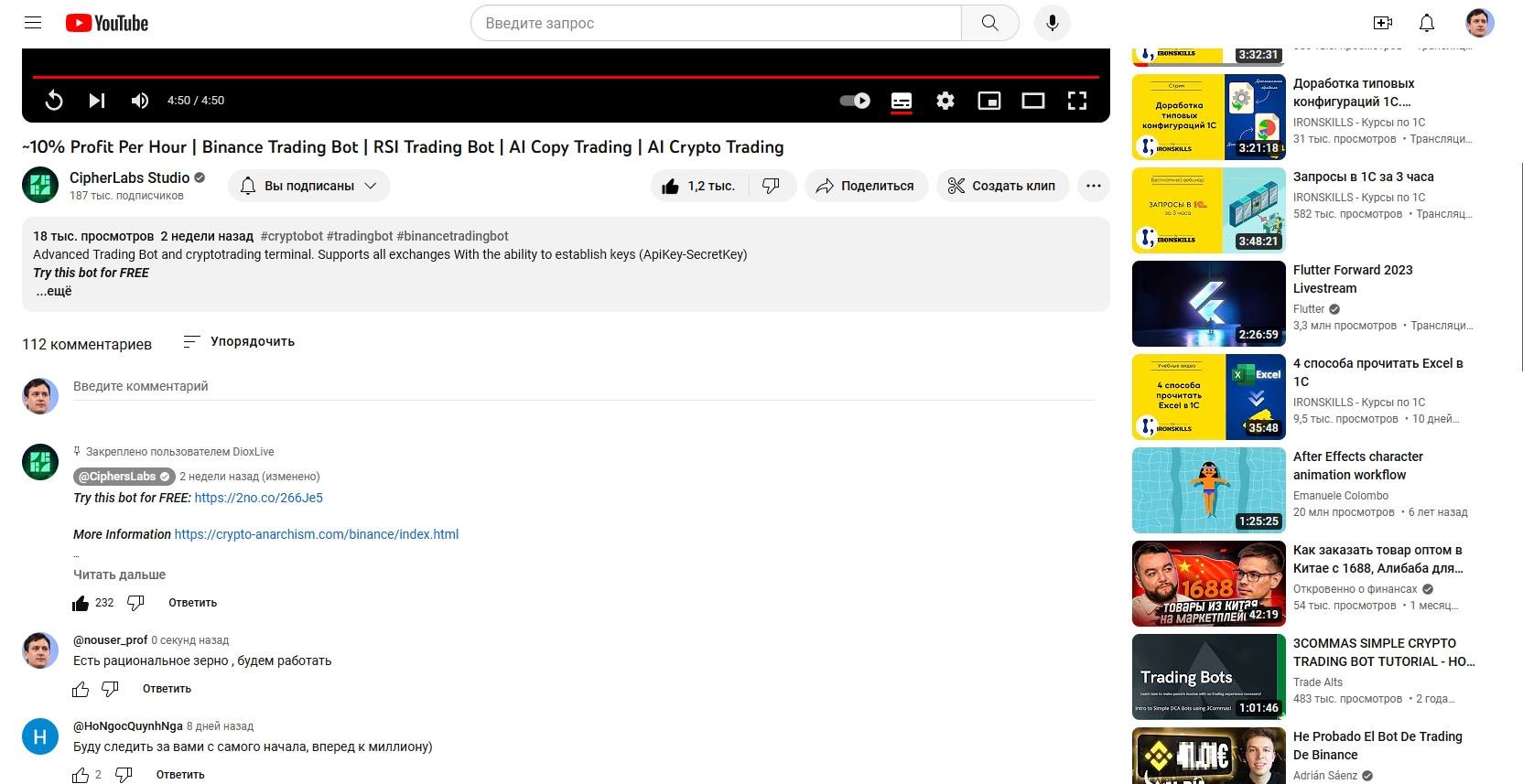Open 4 способа прочитать Excel thumbnail
The image size is (1523, 784).
(x=1209, y=397)
